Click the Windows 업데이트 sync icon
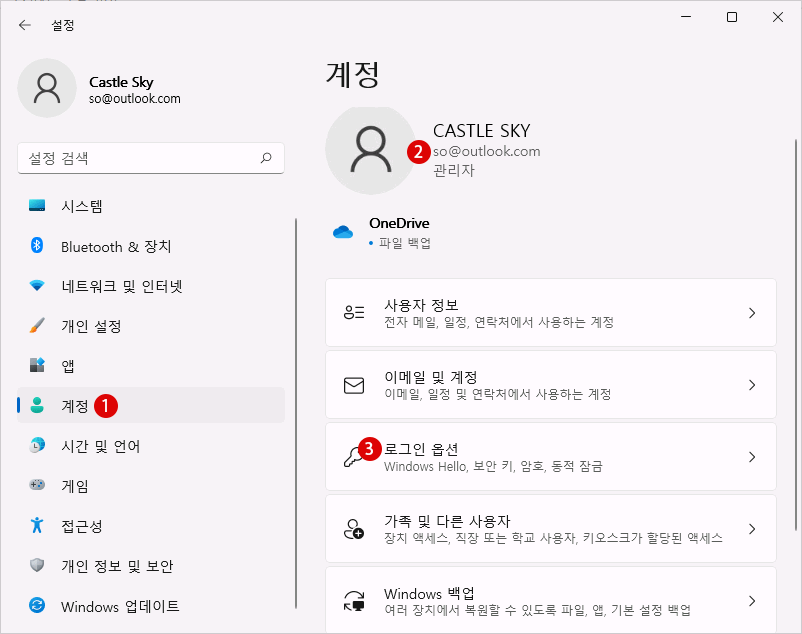 [x=37, y=605]
